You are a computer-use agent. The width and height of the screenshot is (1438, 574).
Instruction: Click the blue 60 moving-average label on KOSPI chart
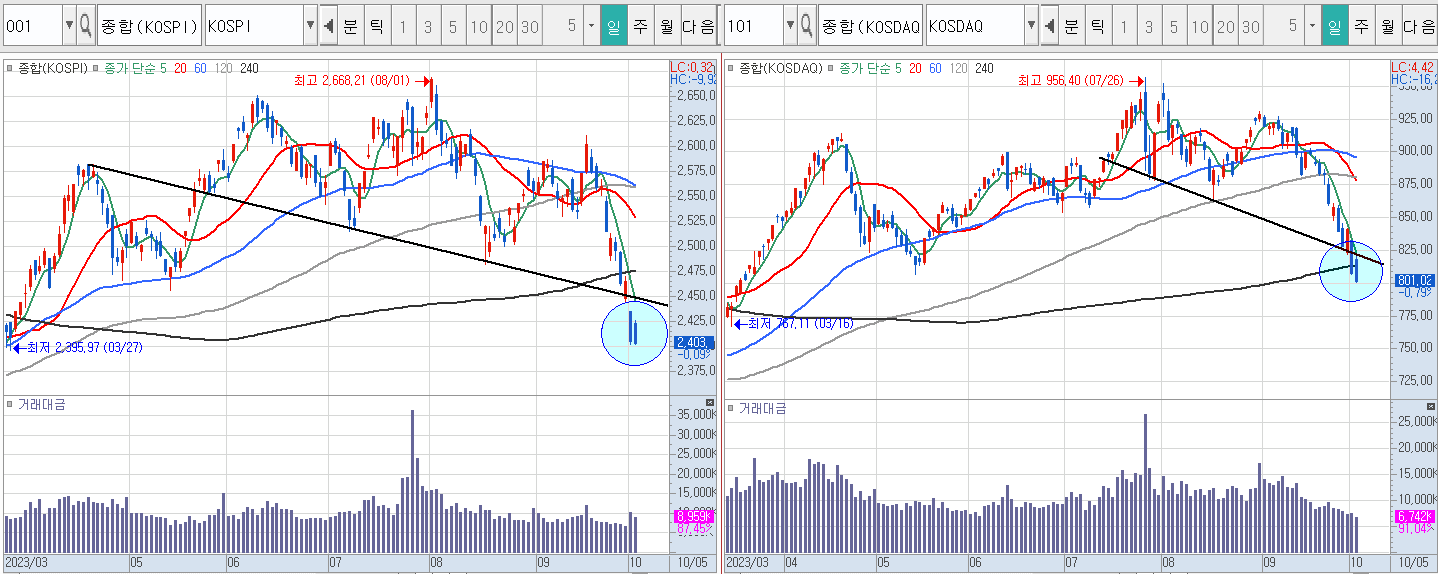(x=199, y=69)
